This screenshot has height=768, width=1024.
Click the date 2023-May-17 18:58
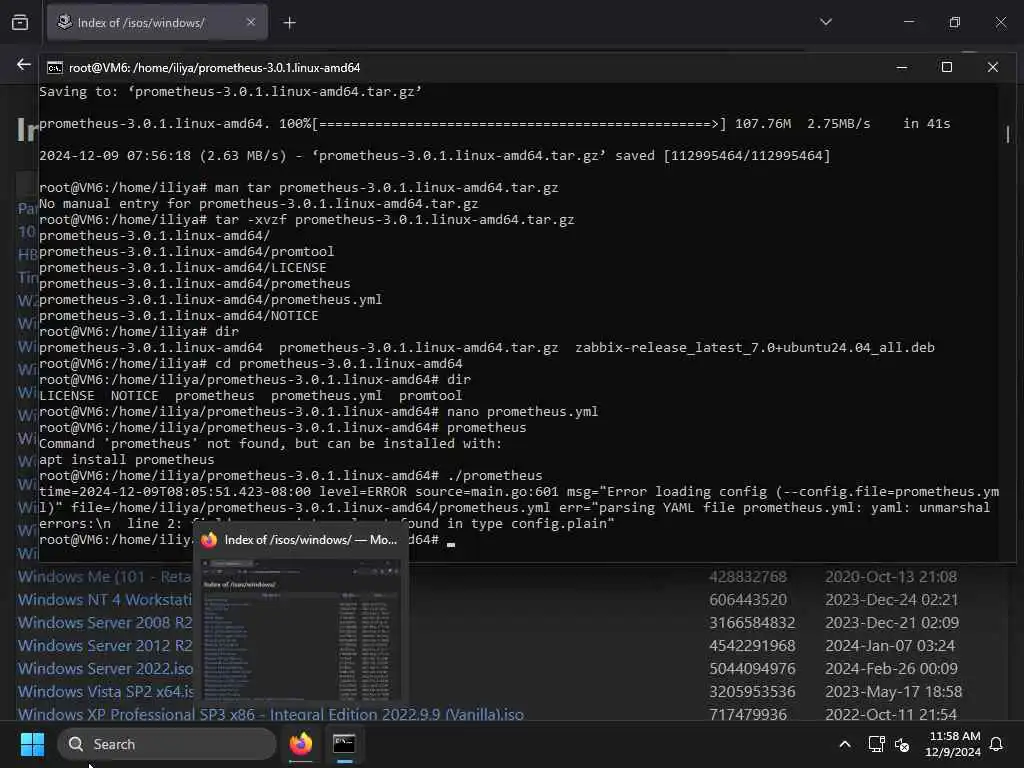[x=893, y=692]
